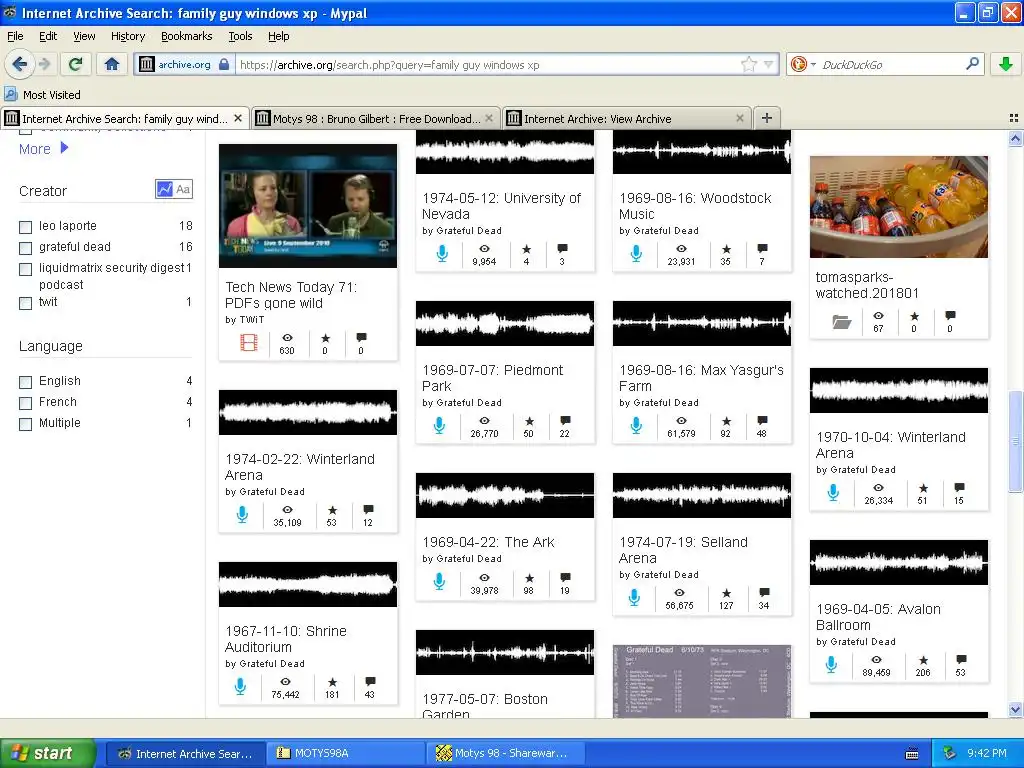Enable the French language filter
This screenshot has width=1024, height=768.
[25, 403]
